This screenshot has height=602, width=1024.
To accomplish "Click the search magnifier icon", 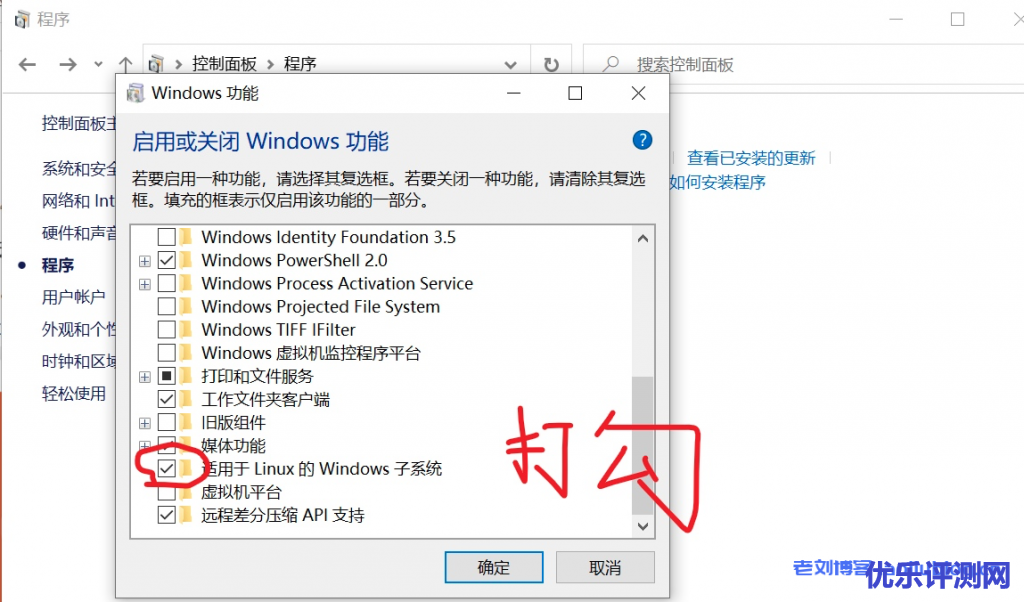I will (x=611, y=64).
